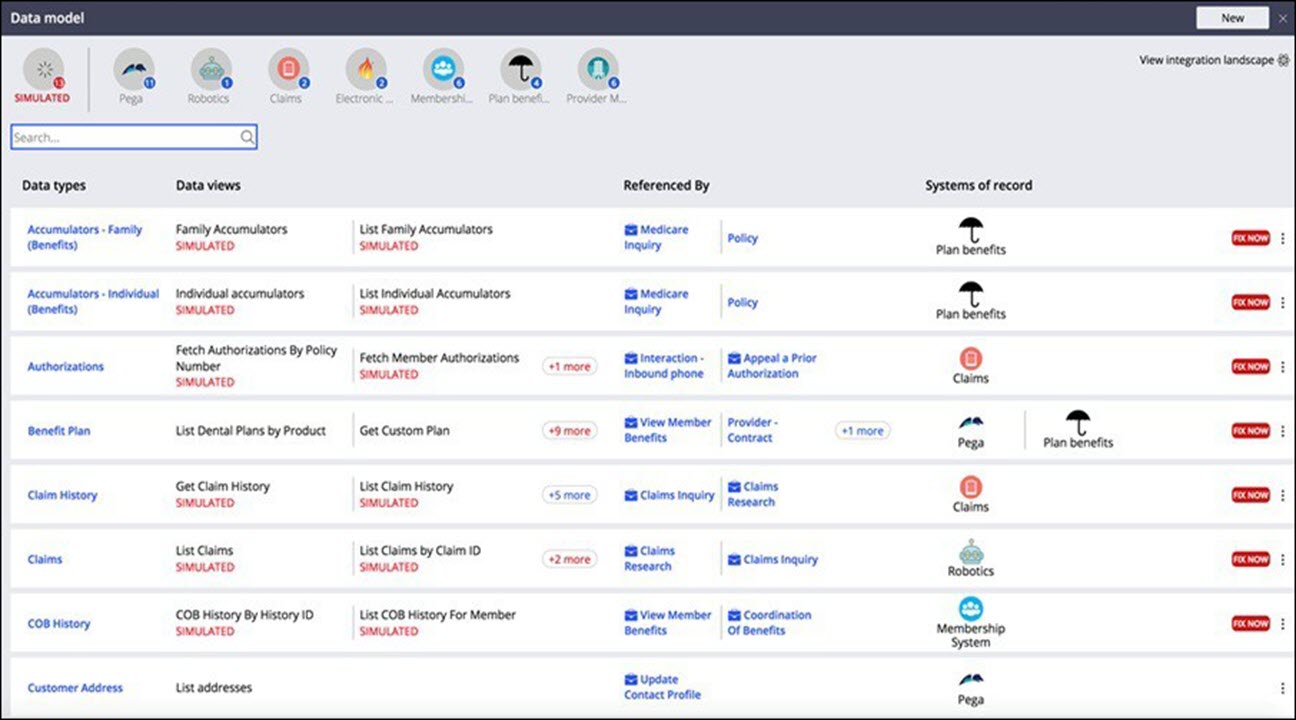Choose the Electronic fire icon filter
1296x720 pixels.
(365, 70)
